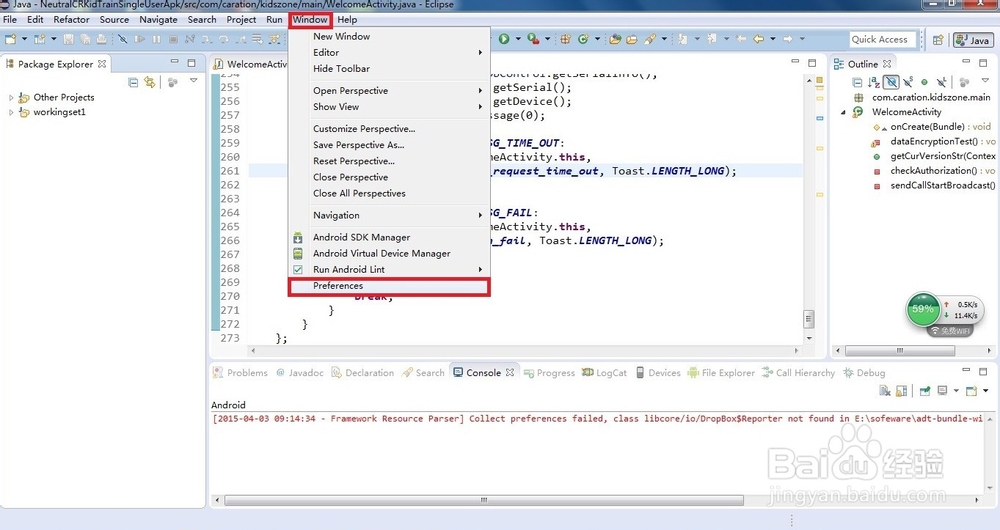Open Android Virtual Device Manager entry

pyautogui.click(x=381, y=253)
